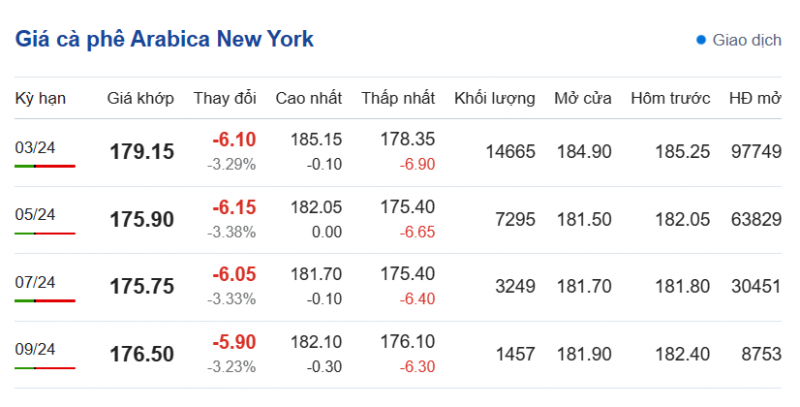Click the blue Giao dịch status dot
800x407 pixels.
701,41
